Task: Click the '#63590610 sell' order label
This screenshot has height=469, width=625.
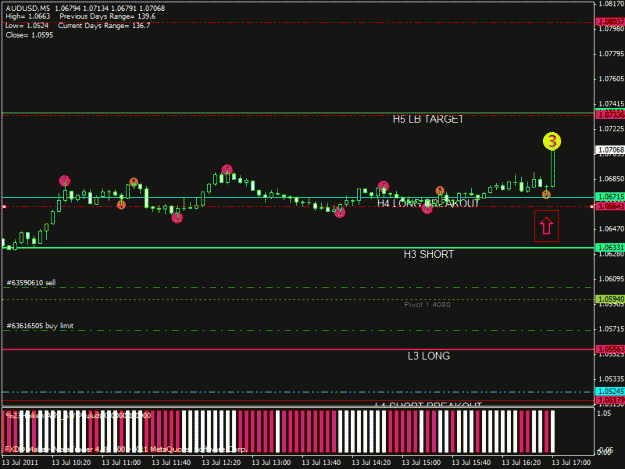Action: [31, 283]
